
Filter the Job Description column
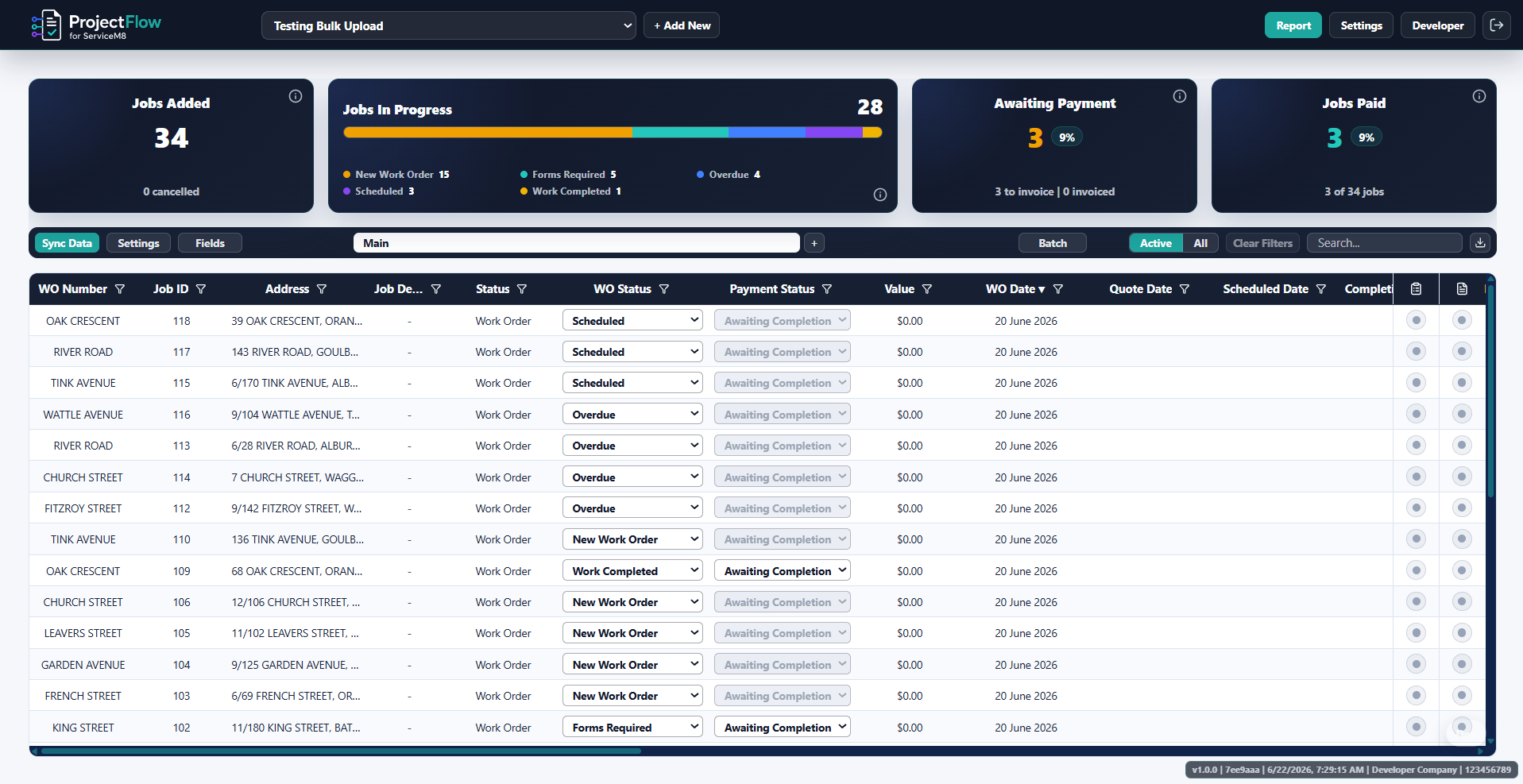[436, 289]
